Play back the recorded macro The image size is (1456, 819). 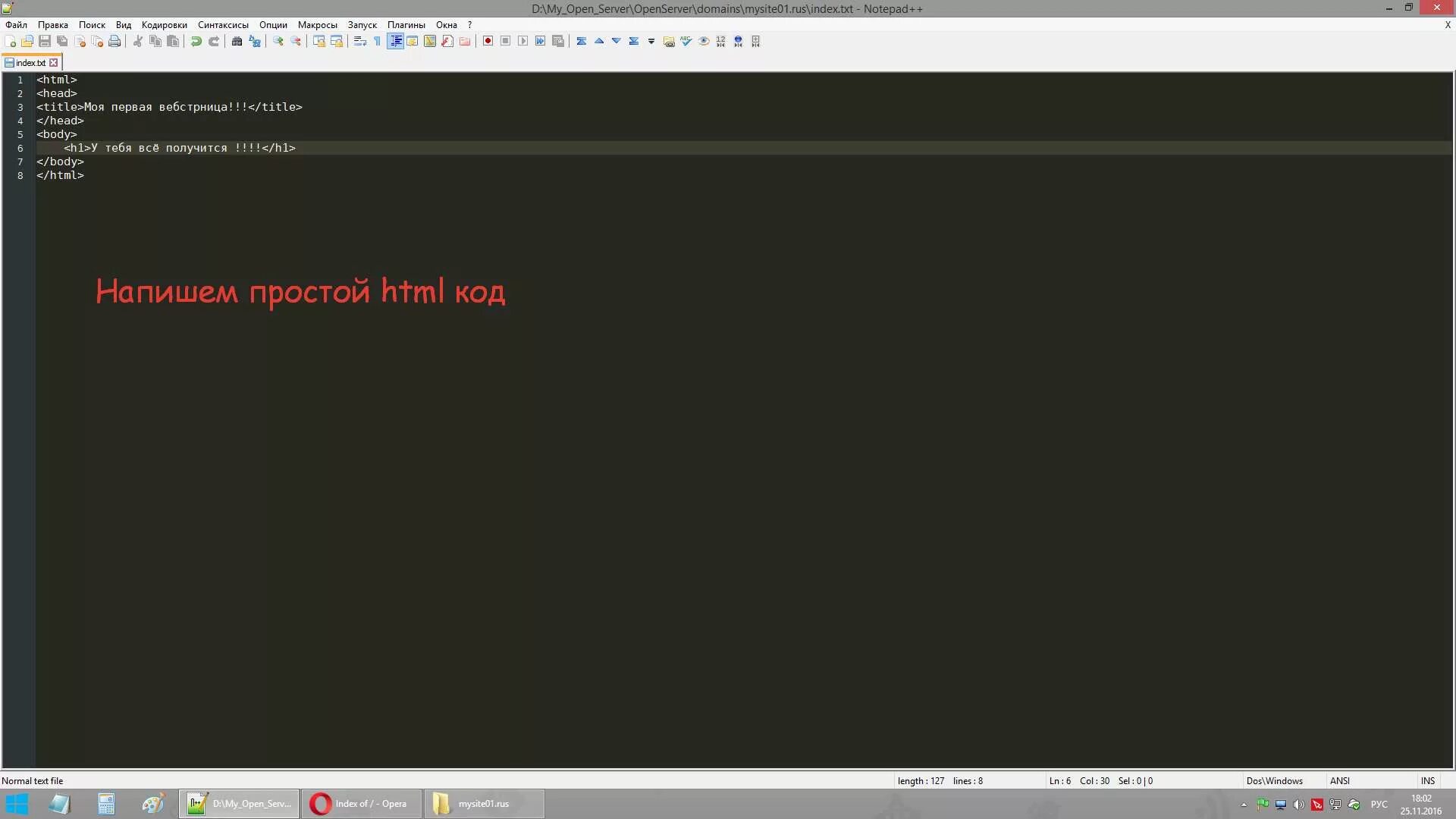[x=523, y=41]
